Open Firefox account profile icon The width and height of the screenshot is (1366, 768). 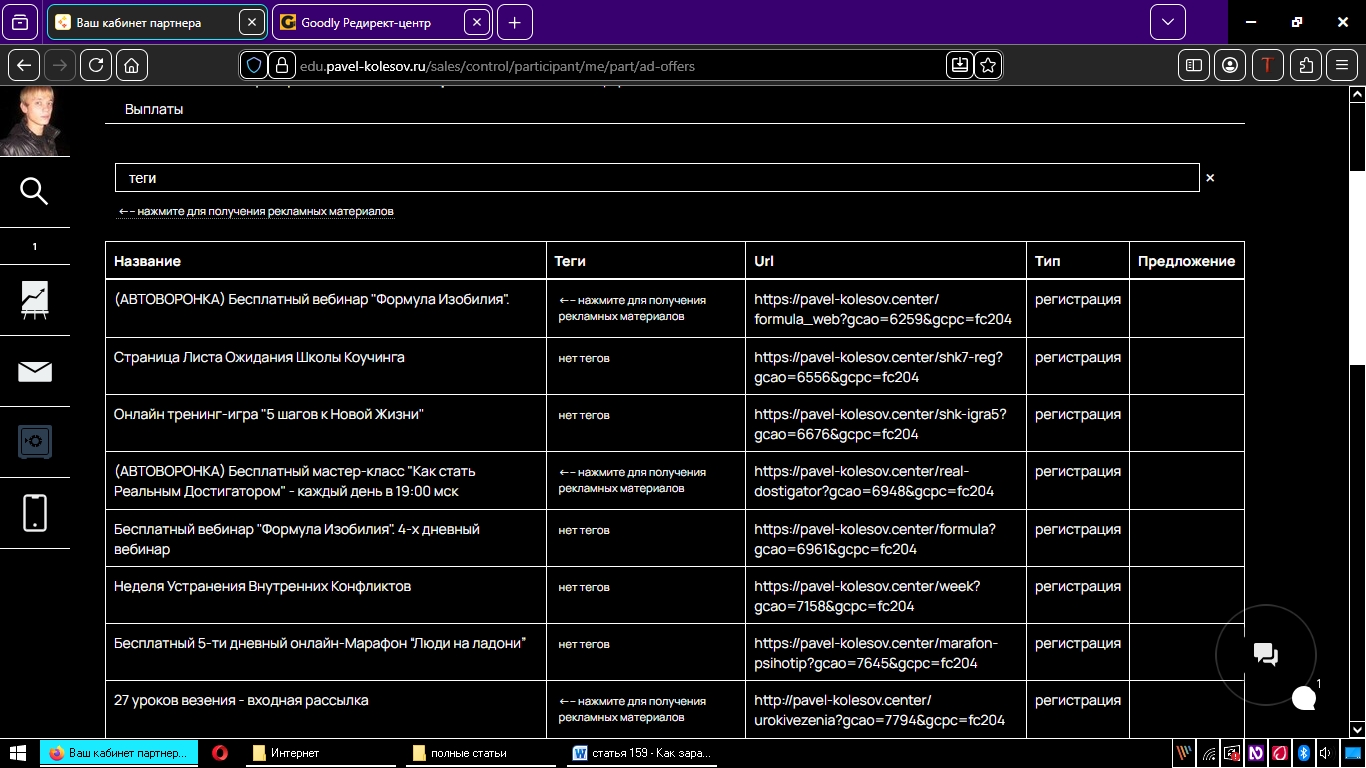coord(1230,65)
